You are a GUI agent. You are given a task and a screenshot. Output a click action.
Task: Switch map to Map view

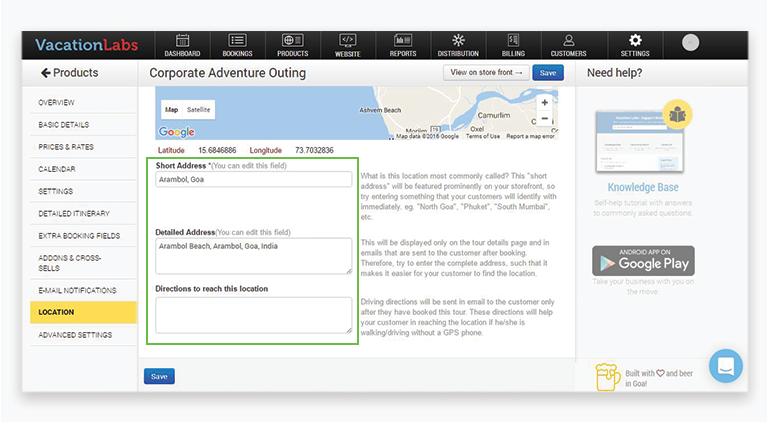[x=171, y=109]
